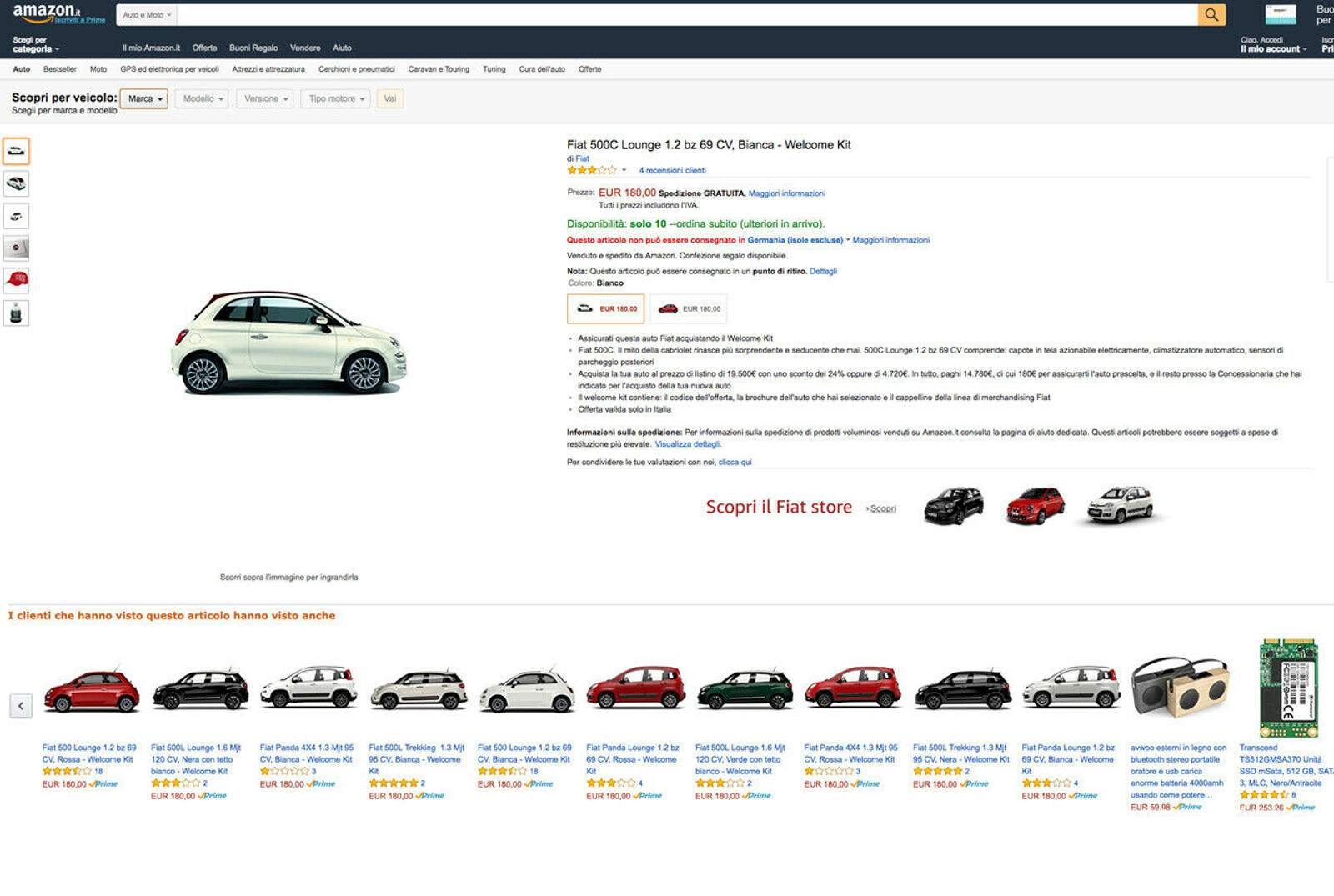Open the Versione dropdown

tap(265, 98)
